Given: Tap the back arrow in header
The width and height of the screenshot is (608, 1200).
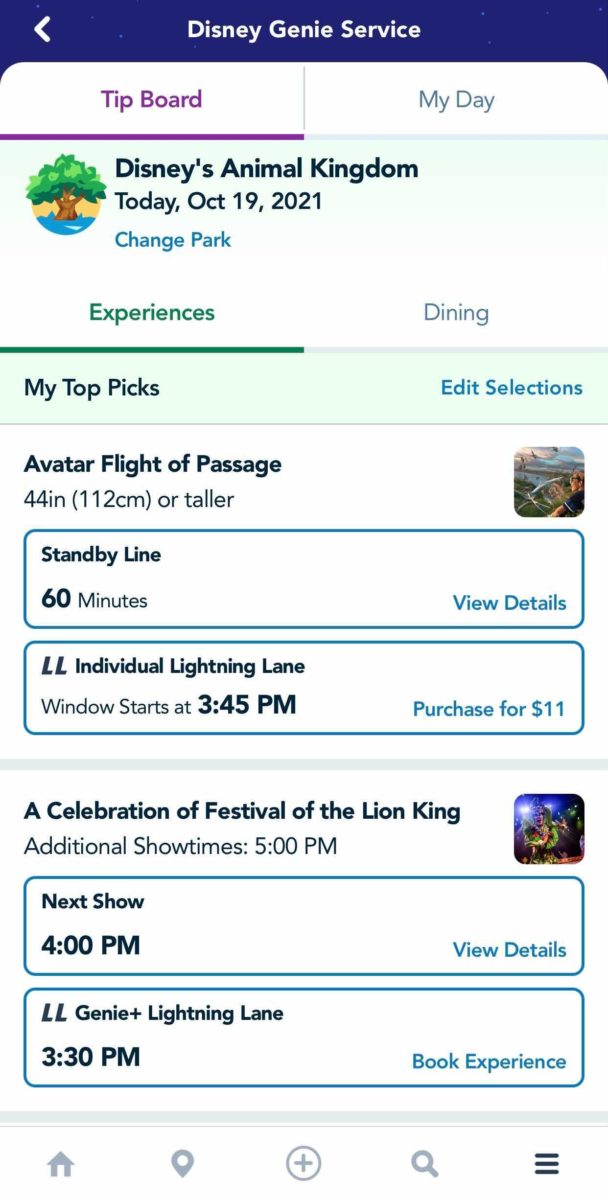Looking at the screenshot, I should 42,29.
